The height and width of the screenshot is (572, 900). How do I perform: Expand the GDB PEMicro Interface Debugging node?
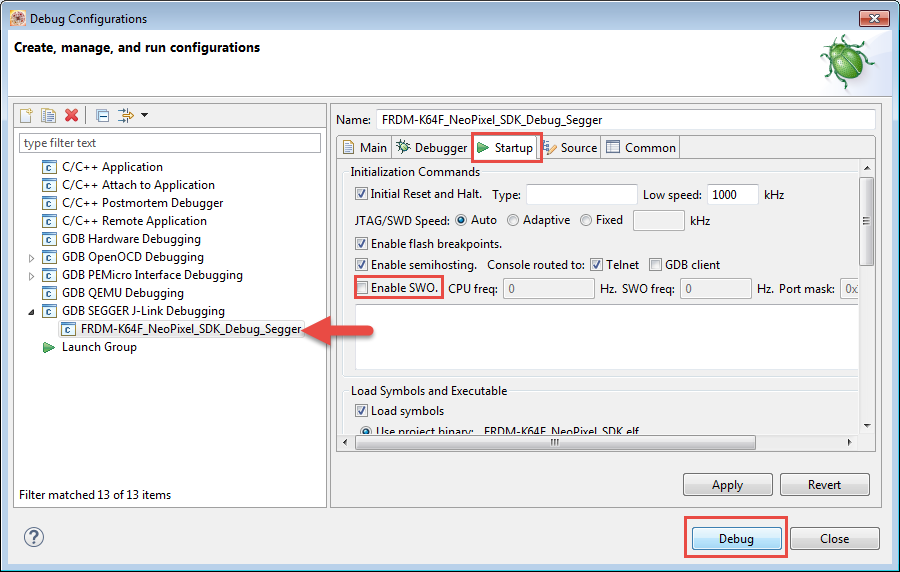click(x=31, y=275)
